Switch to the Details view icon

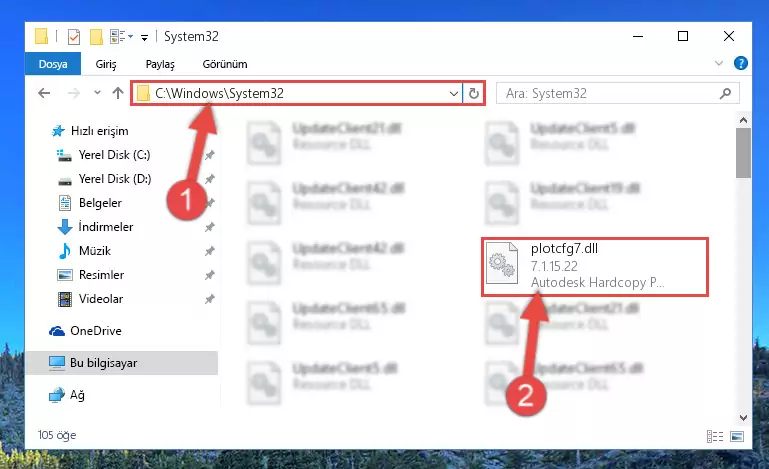click(x=715, y=436)
